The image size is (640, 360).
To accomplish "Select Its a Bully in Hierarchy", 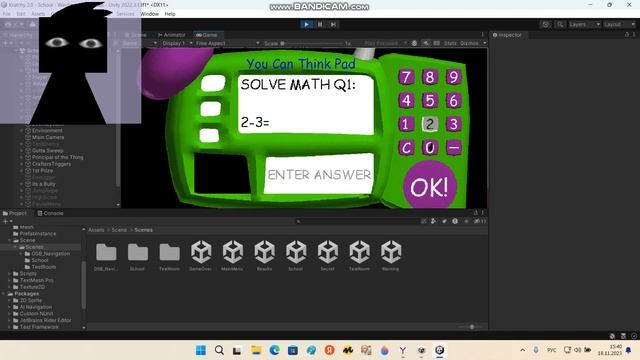I will click(x=44, y=184).
